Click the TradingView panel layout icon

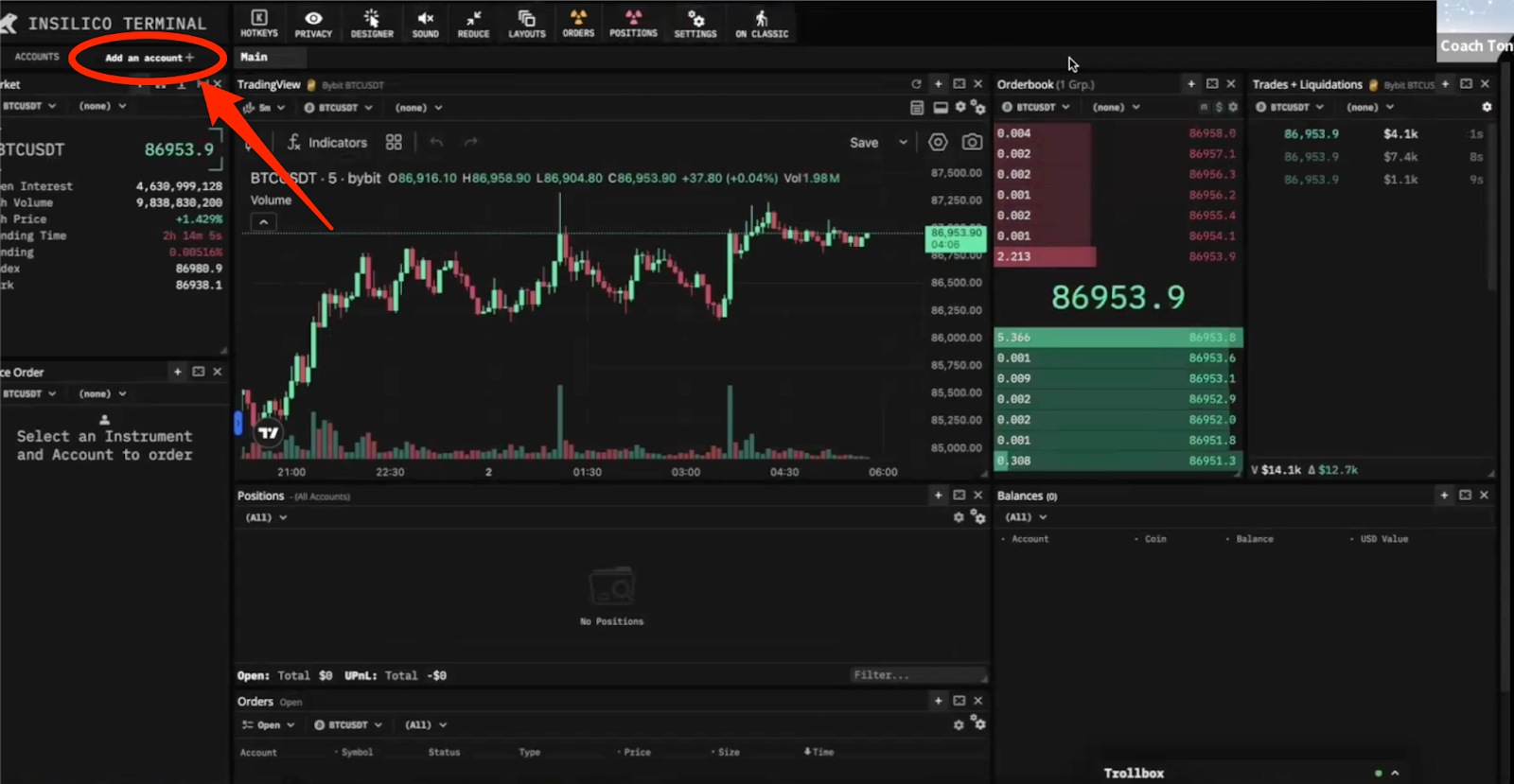(x=941, y=108)
